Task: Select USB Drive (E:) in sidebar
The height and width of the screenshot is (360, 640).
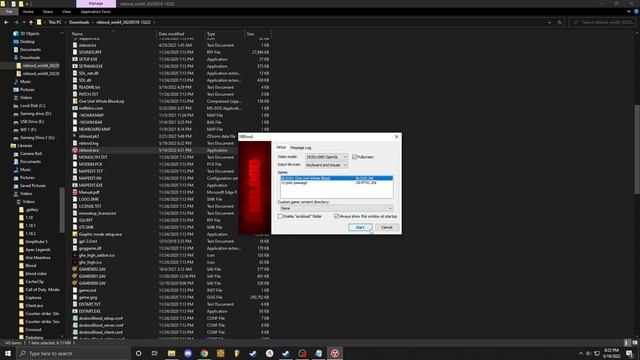Action: point(32,122)
